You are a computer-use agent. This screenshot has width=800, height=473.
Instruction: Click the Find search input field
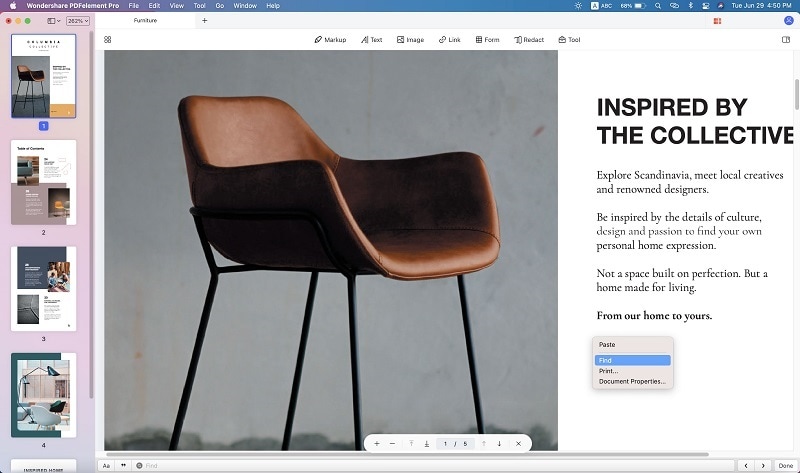click(433, 465)
